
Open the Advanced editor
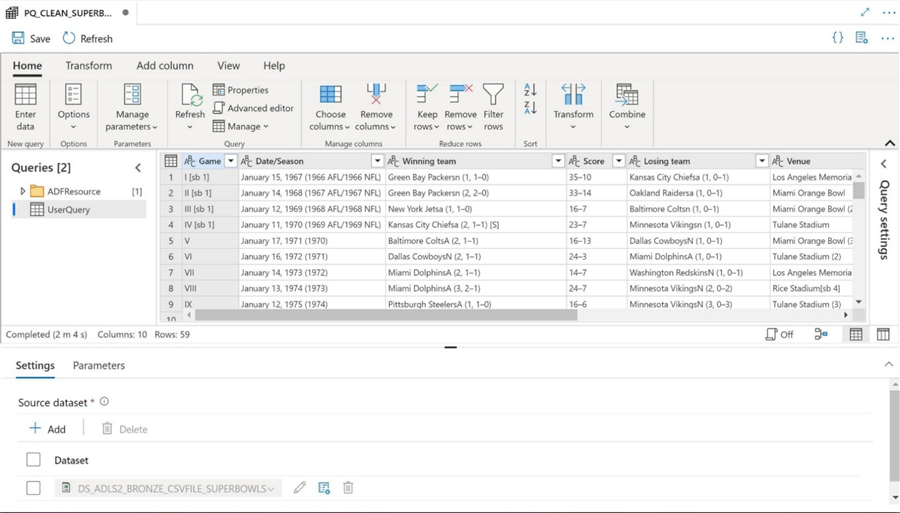[253, 108]
